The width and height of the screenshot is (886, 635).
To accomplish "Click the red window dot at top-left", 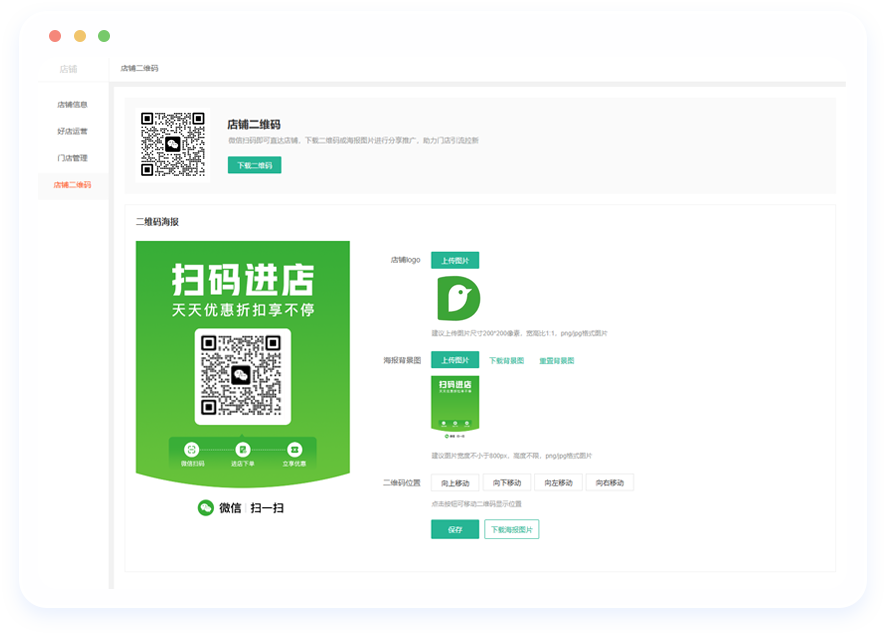I will [55, 36].
